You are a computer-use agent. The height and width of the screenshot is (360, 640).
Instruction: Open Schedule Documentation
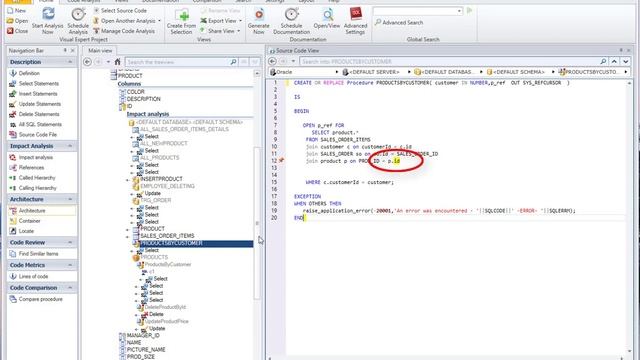pyautogui.click(x=291, y=20)
